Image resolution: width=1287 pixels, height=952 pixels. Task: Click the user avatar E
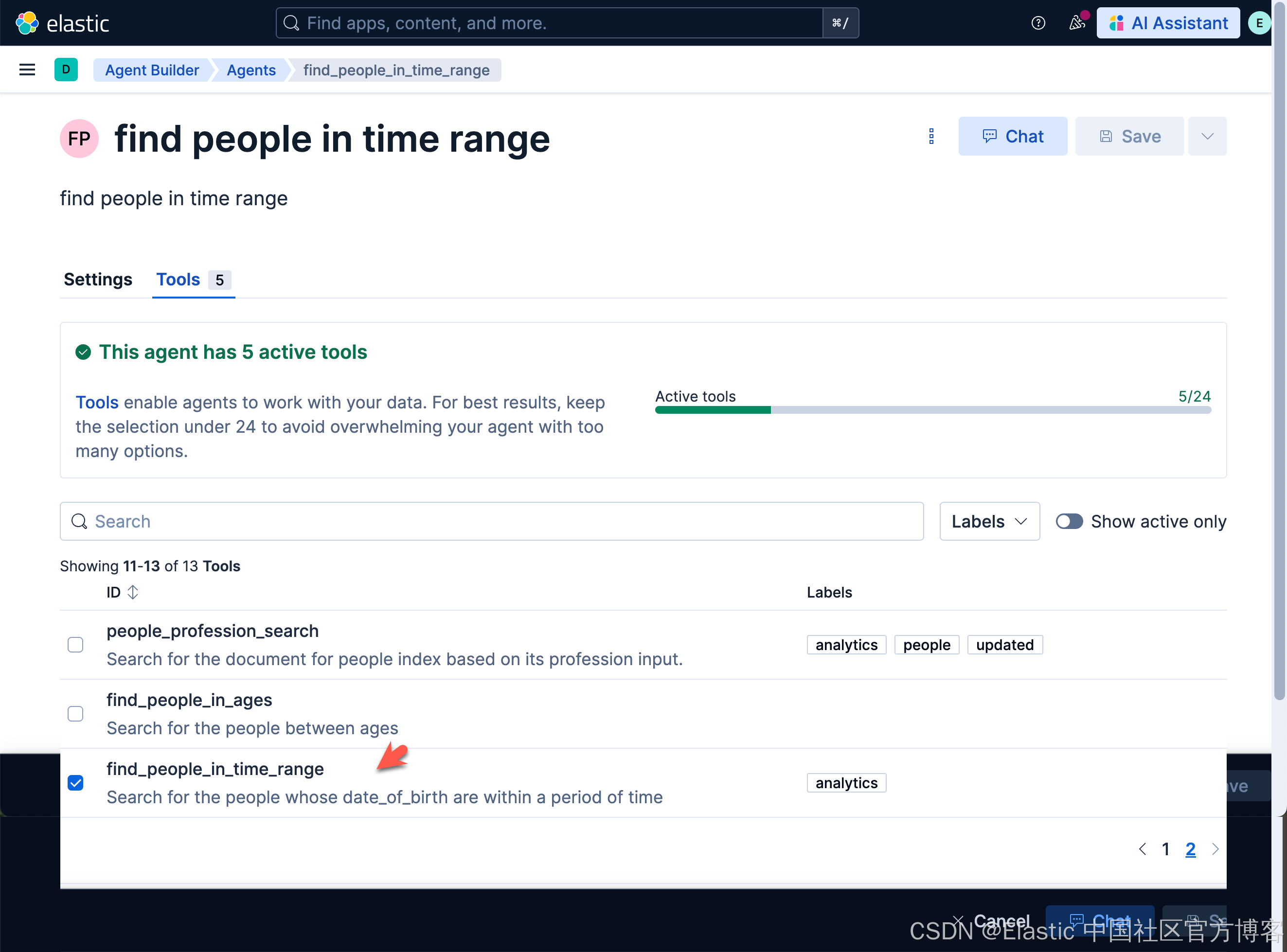click(x=1259, y=23)
